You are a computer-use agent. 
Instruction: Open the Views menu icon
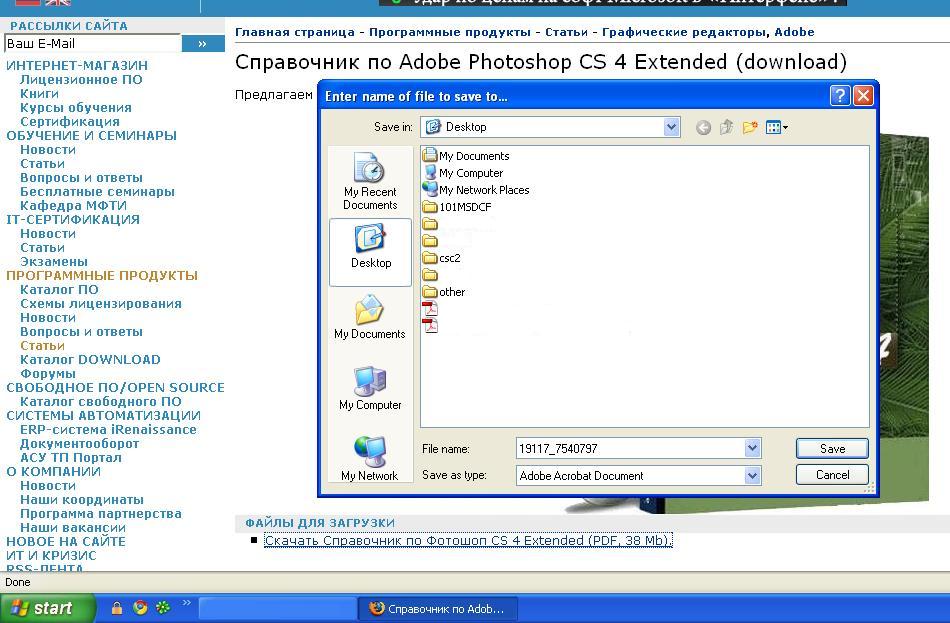click(x=777, y=127)
